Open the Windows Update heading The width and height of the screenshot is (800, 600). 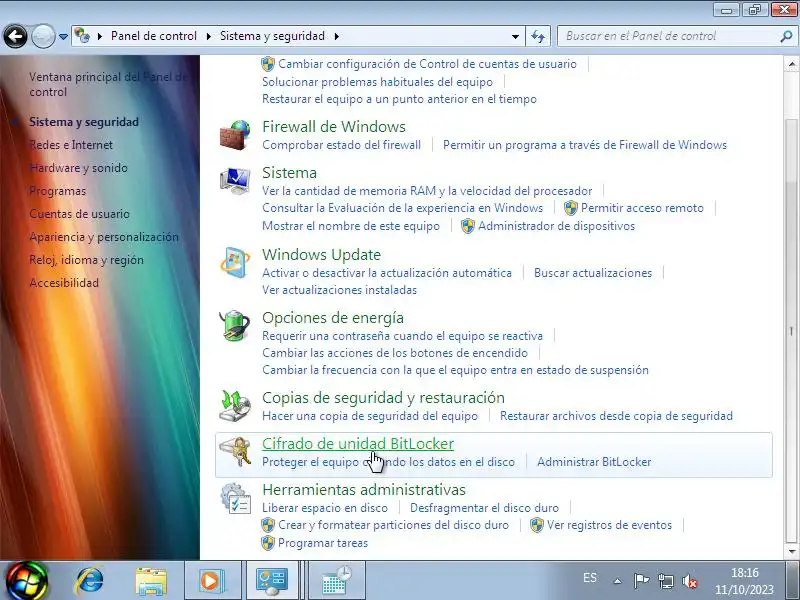[x=321, y=254]
